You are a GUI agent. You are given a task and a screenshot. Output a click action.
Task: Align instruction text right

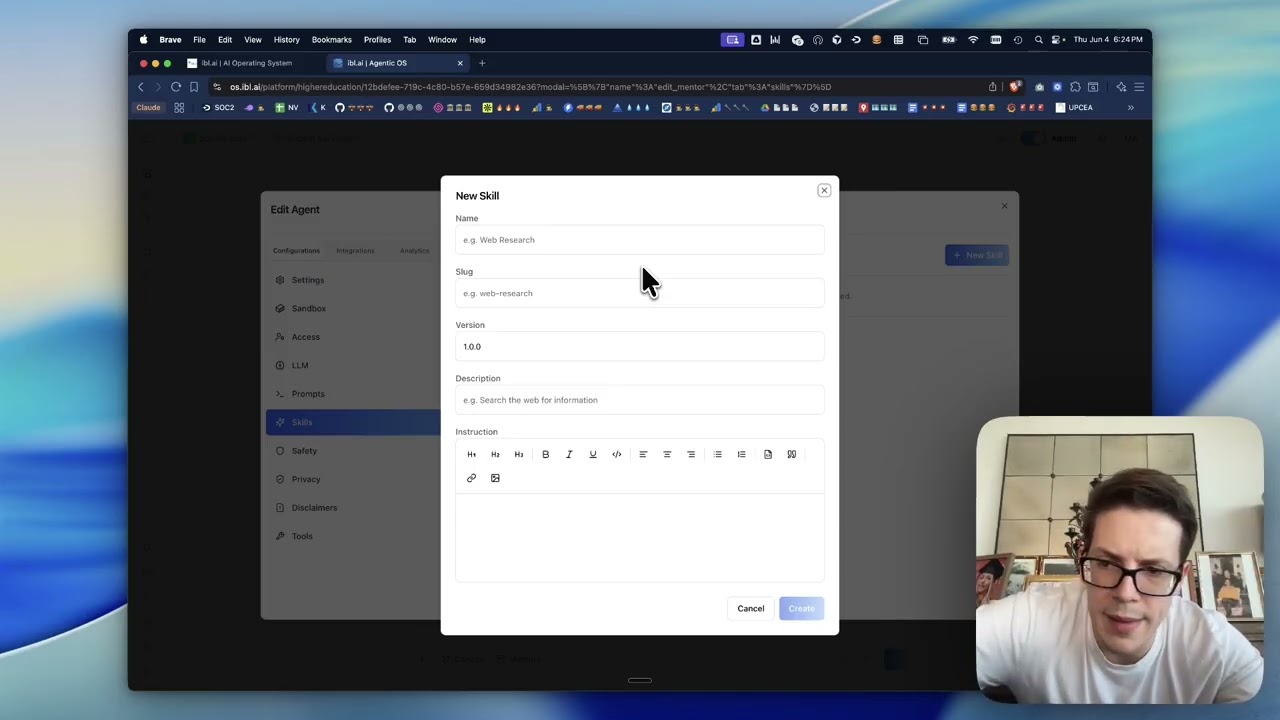coord(691,454)
